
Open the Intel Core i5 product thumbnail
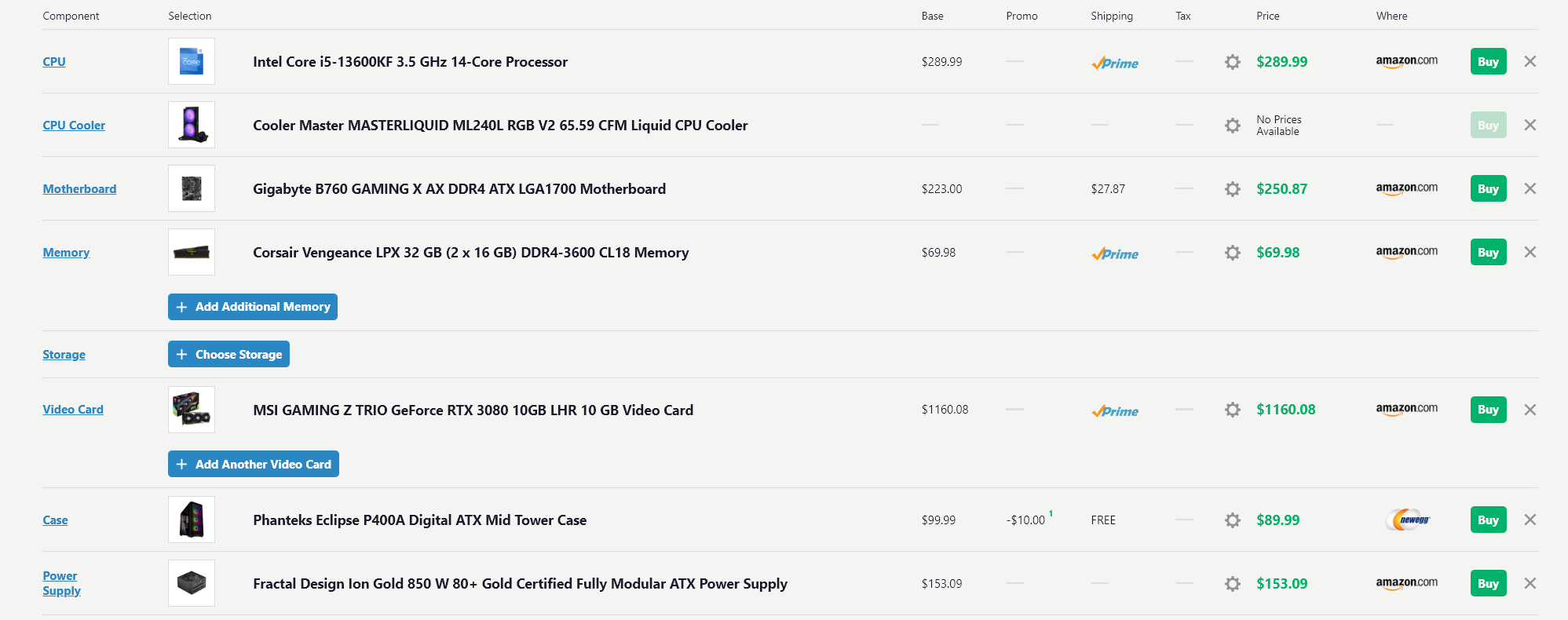[192, 61]
